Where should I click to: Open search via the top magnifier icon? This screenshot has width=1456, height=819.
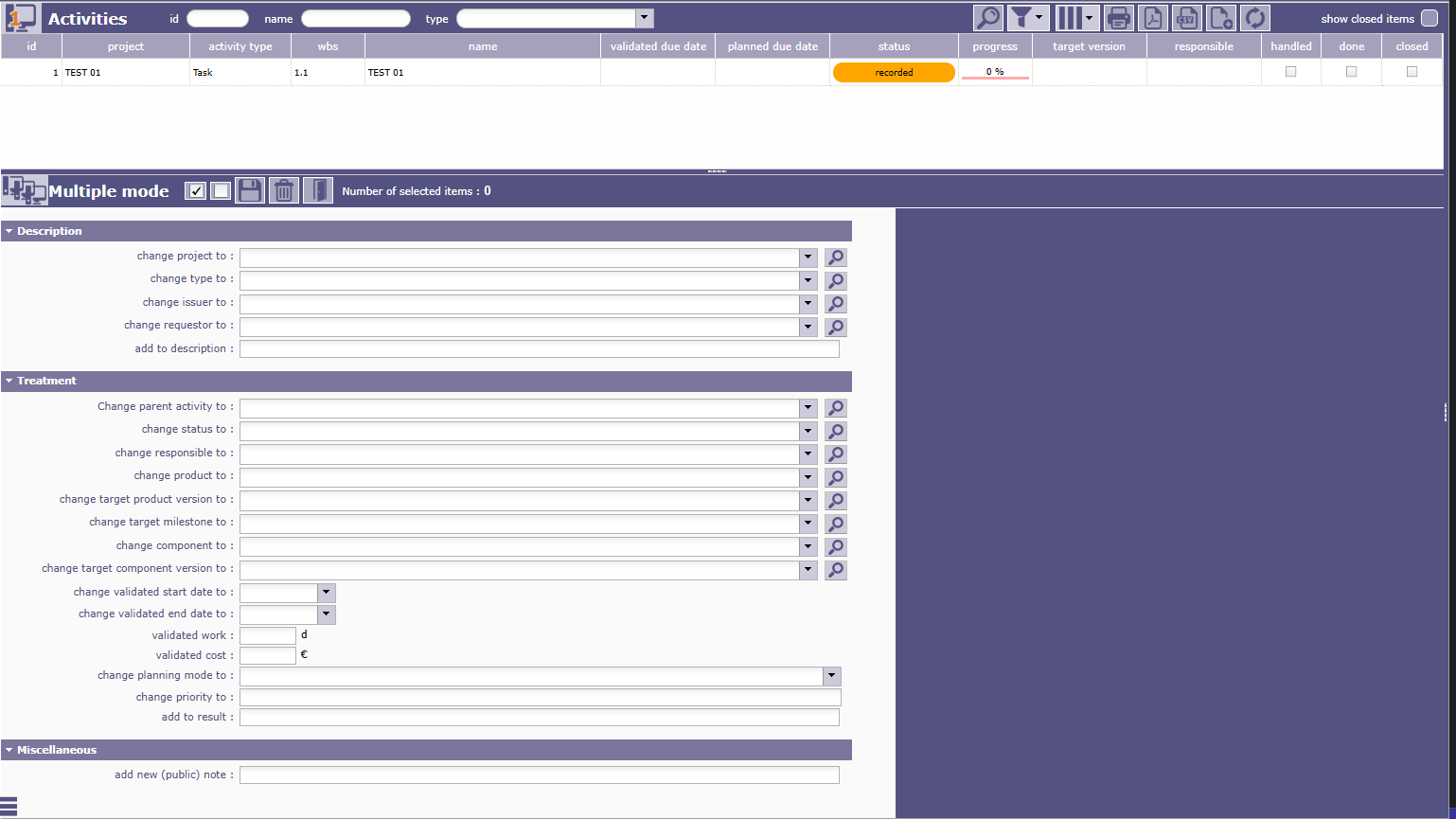pos(987,18)
